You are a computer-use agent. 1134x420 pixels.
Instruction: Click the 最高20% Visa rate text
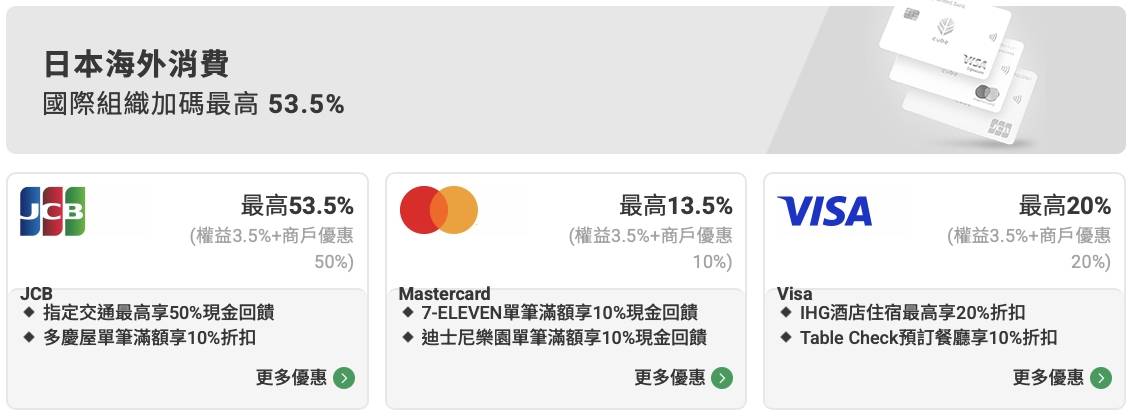tap(1064, 207)
